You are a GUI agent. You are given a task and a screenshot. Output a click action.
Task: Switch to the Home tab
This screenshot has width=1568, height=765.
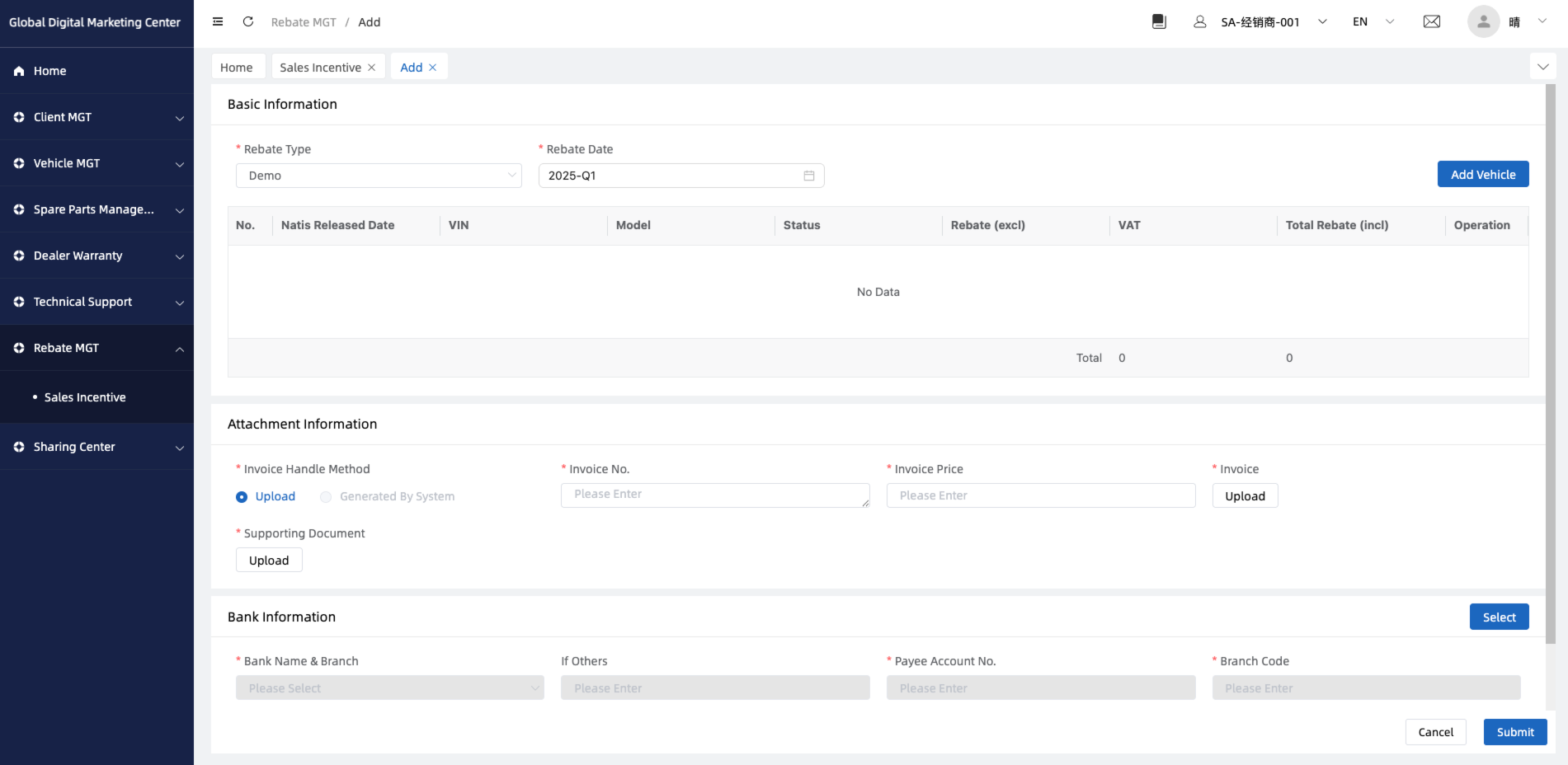click(x=237, y=68)
